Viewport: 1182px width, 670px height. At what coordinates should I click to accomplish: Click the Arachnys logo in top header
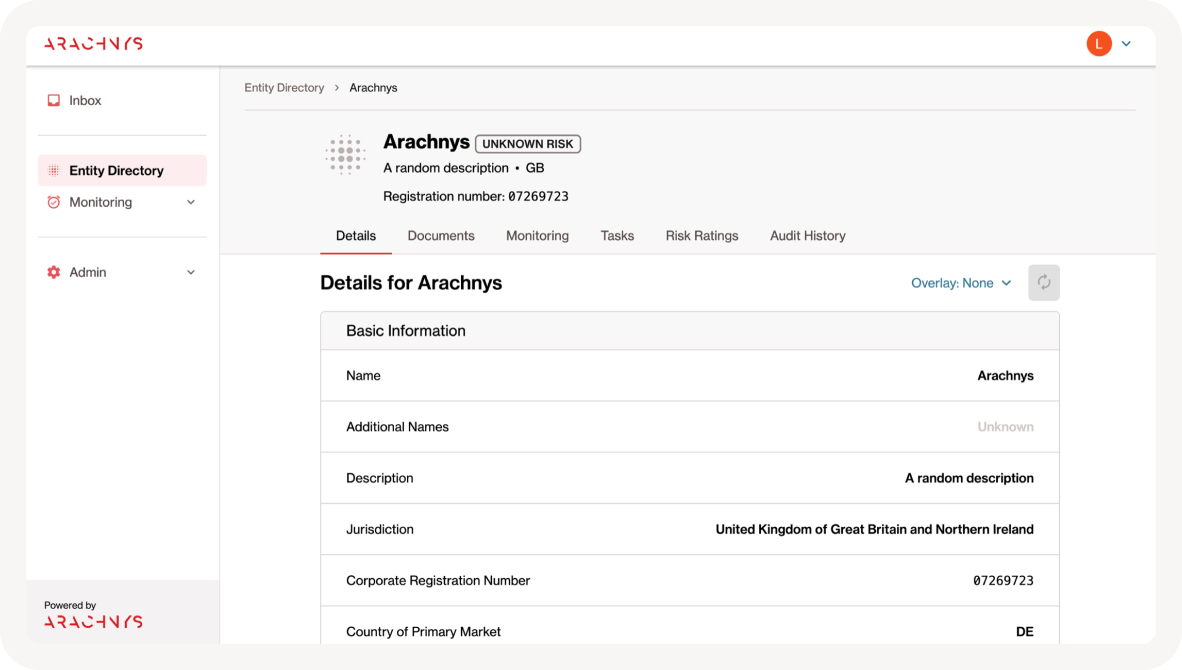(x=93, y=44)
